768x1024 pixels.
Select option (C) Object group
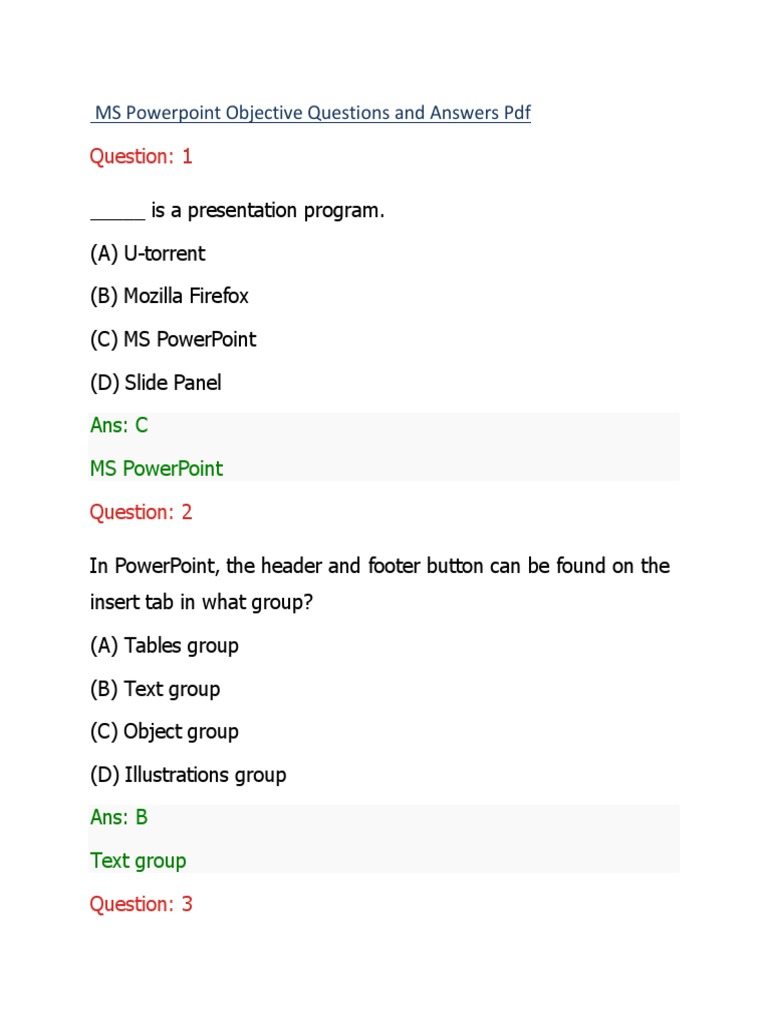pos(164,732)
